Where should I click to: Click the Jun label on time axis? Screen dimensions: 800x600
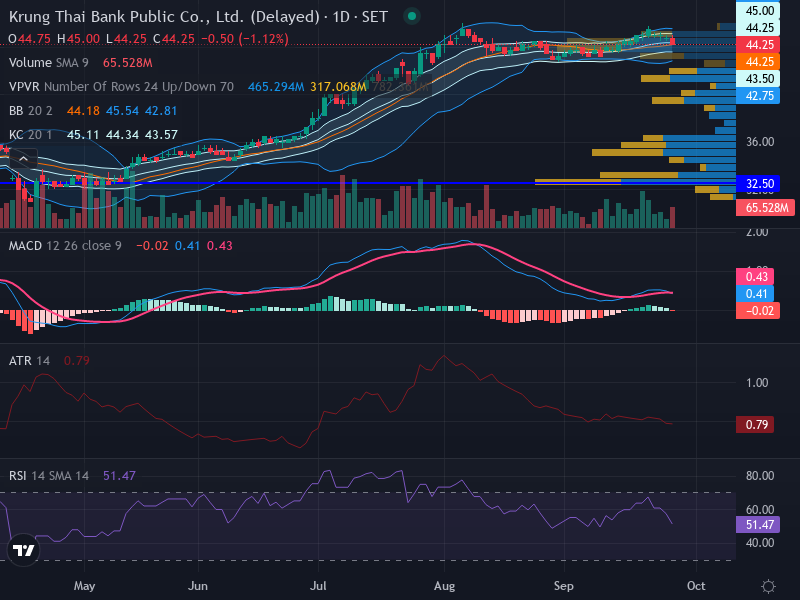point(198,586)
